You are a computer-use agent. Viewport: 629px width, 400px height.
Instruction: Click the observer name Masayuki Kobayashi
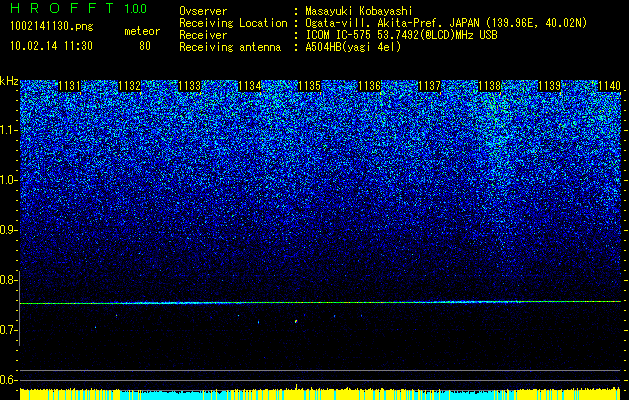(x=359, y=11)
